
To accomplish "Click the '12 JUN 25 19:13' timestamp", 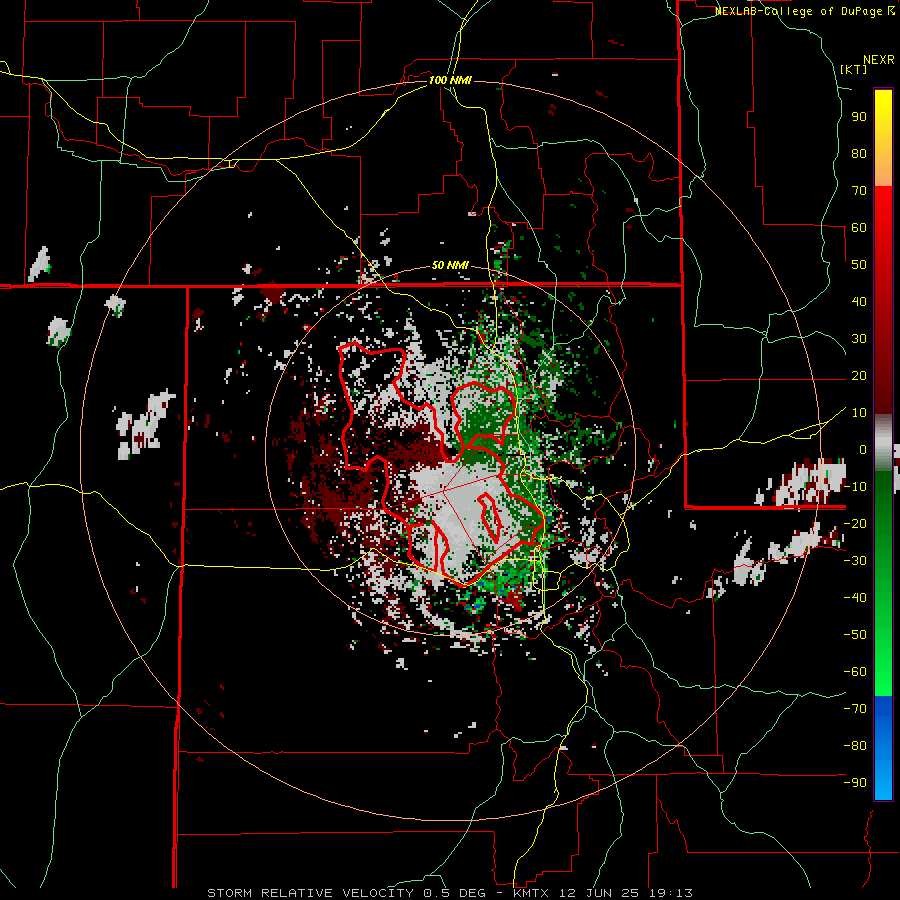I will tap(626, 893).
